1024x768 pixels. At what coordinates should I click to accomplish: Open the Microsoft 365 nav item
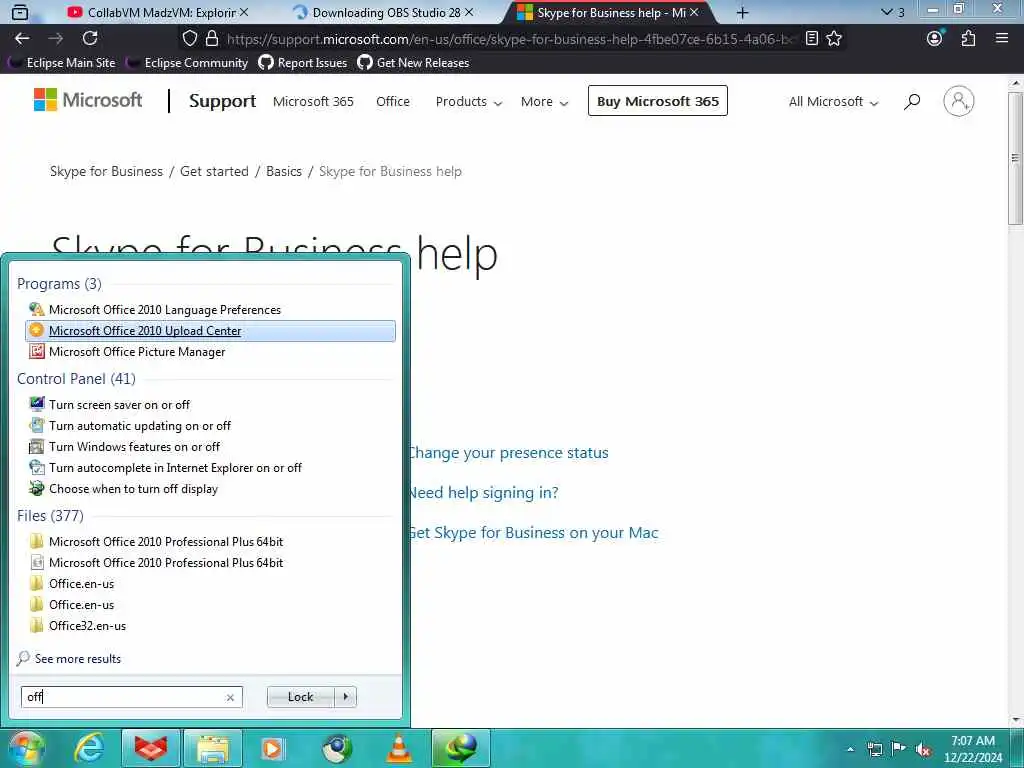pyautogui.click(x=313, y=102)
